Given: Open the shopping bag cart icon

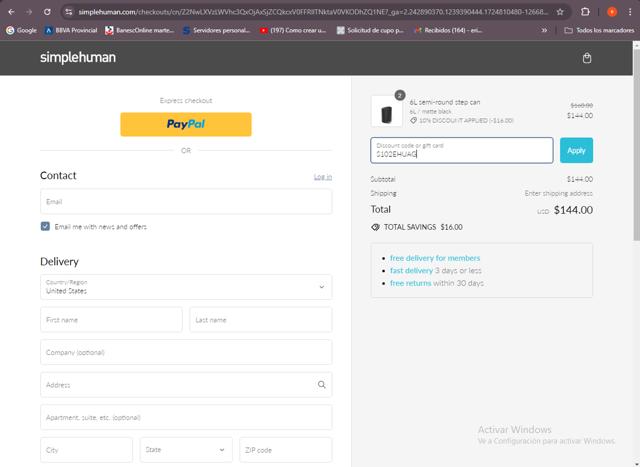Looking at the screenshot, I should (x=587, y=58).
